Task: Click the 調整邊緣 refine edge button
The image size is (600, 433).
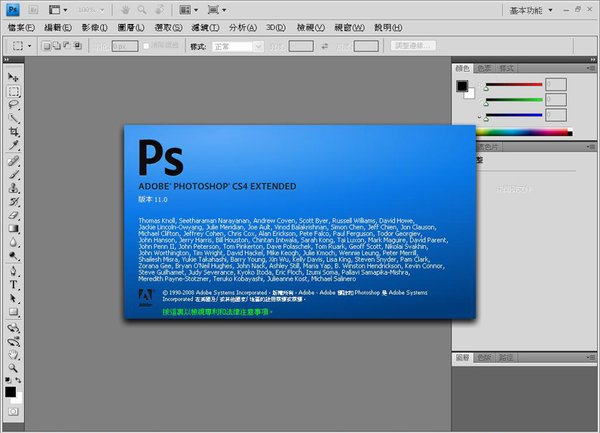Action: point(413,46)
